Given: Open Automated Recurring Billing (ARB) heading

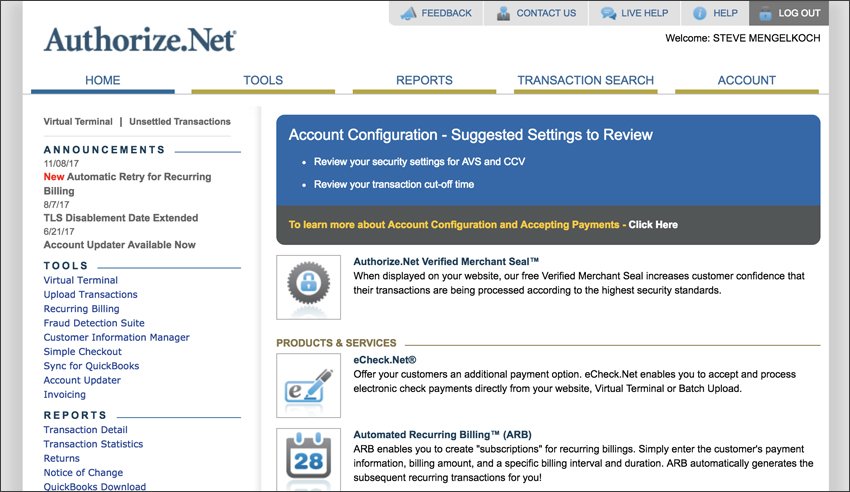Looking at the screenshot, I should click(442, 435).
